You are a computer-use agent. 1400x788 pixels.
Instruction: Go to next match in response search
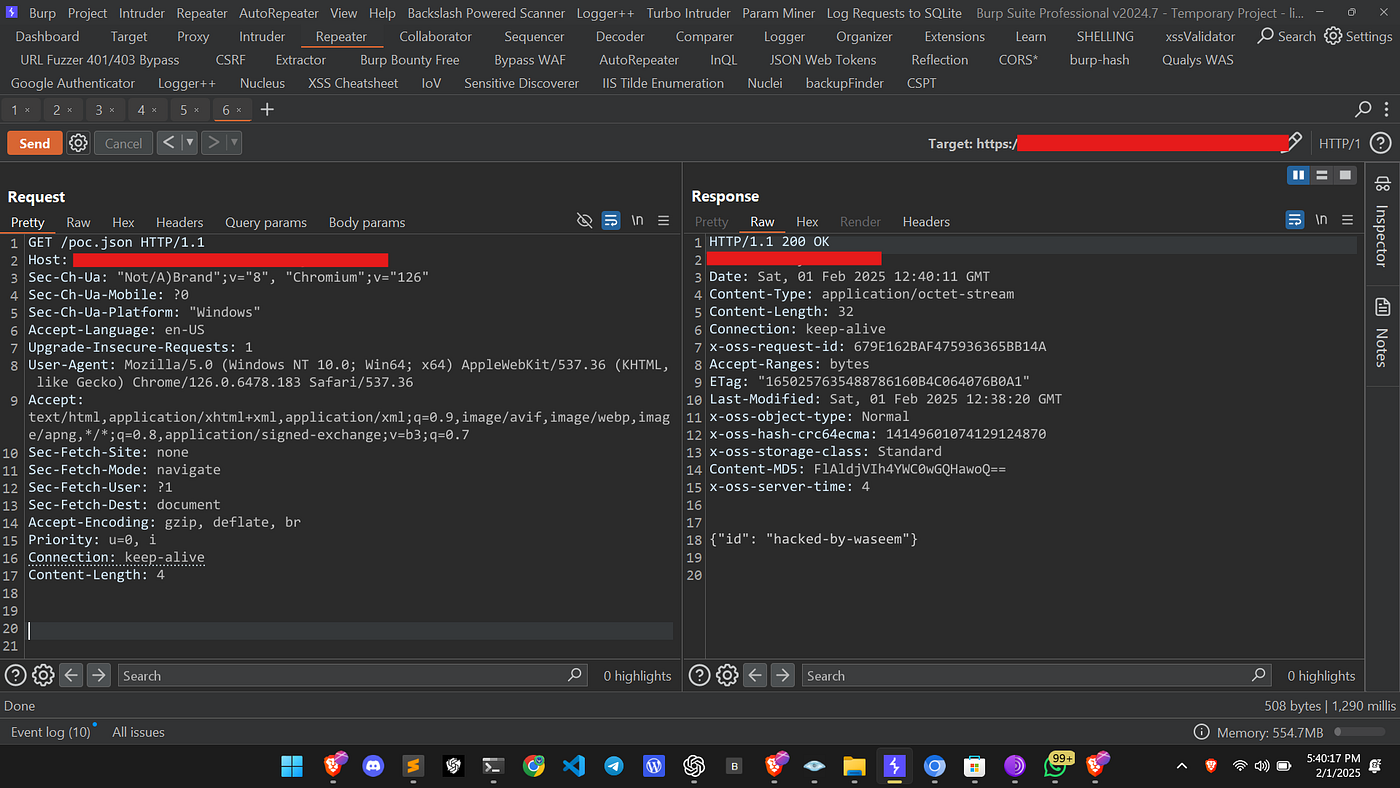pyautogui.click(x=782, y=675)
